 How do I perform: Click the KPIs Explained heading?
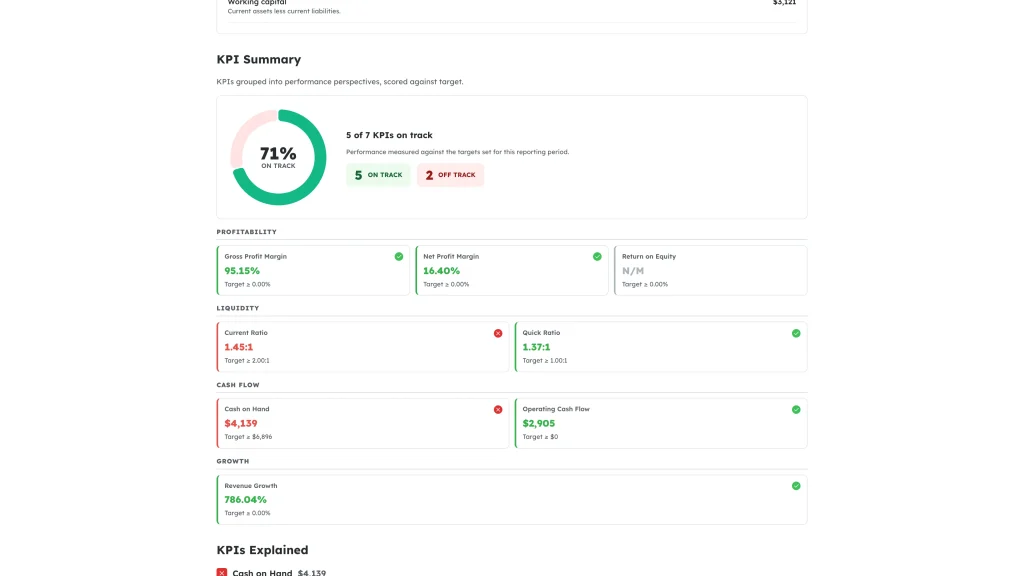(262, 550)
